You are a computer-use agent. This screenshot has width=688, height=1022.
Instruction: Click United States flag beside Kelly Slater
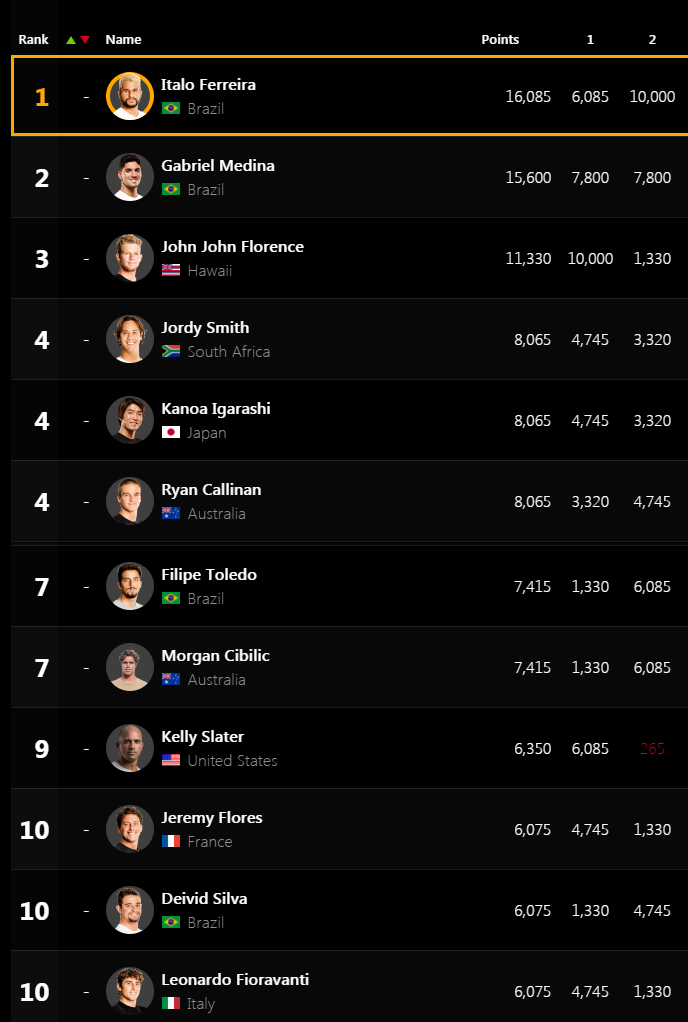click(171, 761)
